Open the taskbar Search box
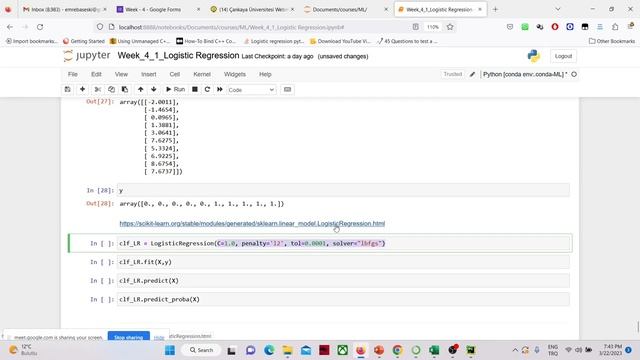The width and height of the screenshot is (640, 360). [201, 350]
